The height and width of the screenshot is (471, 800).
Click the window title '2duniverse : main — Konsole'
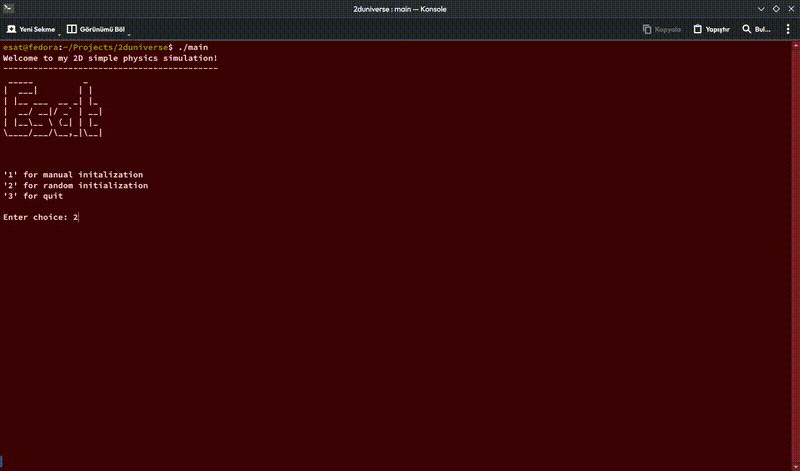pos(399,9)
